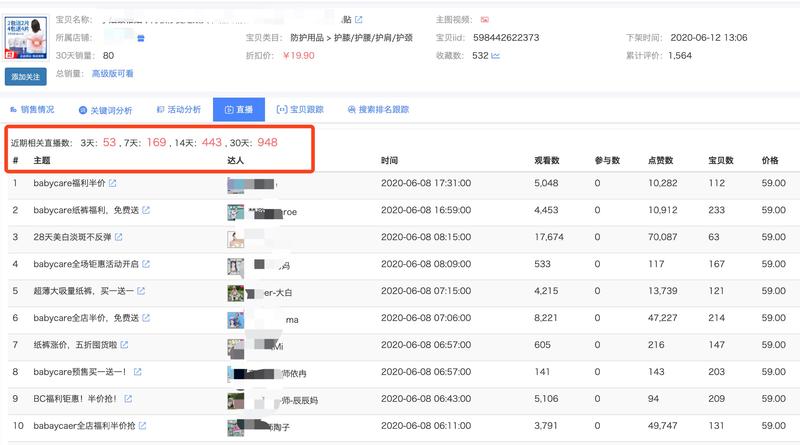Image resolution: width=800 pixels, height=445 pixels.
Task: Click host avatar in row 1 babycare福利半价
Action: point(235,185)
